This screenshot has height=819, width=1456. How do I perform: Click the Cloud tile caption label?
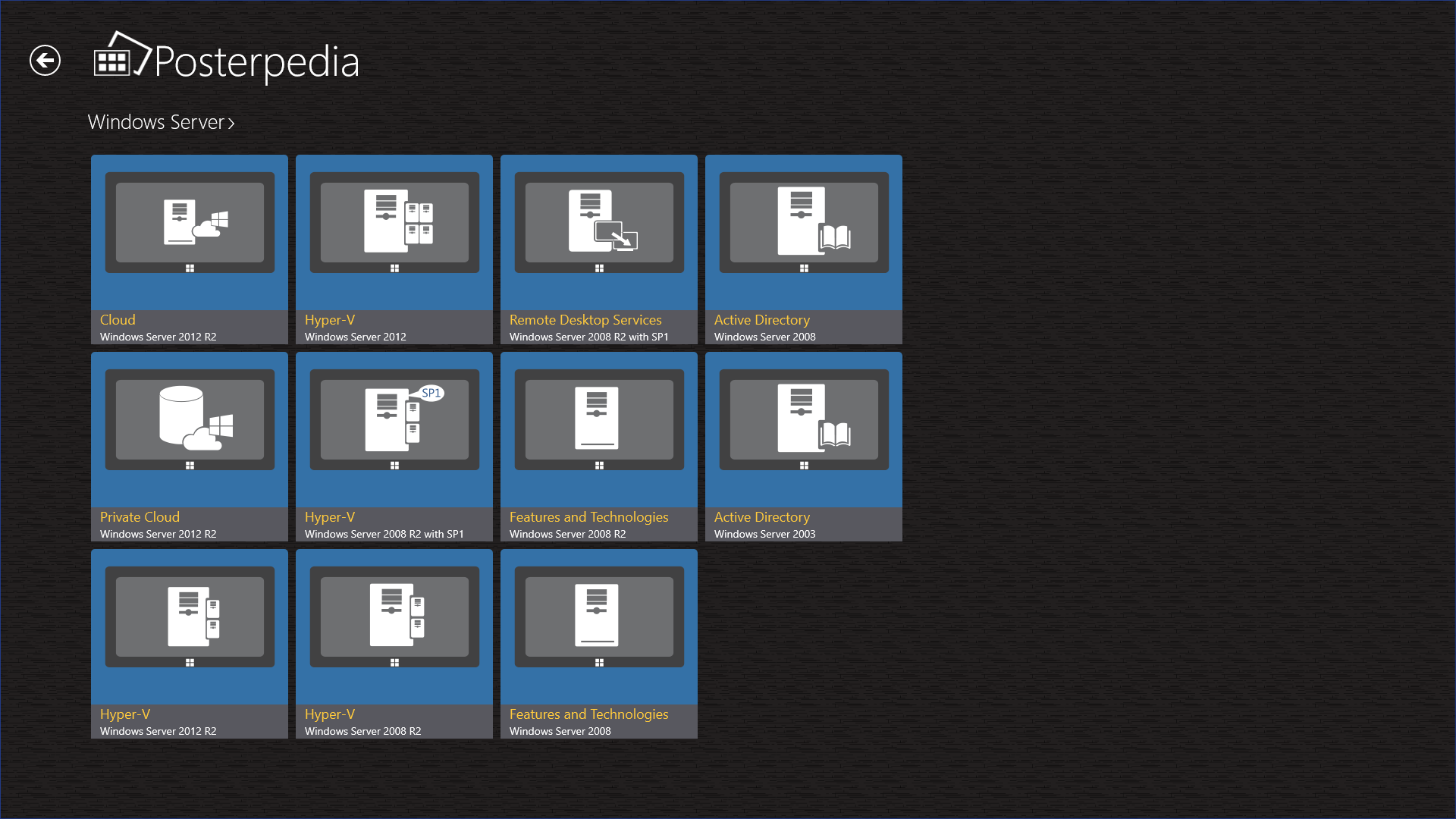click(x=118, y=320)
